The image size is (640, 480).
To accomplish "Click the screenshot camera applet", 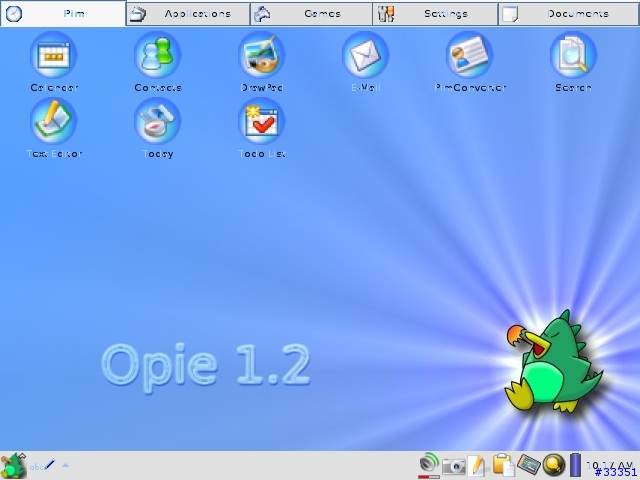I will (x=453, y=466).
